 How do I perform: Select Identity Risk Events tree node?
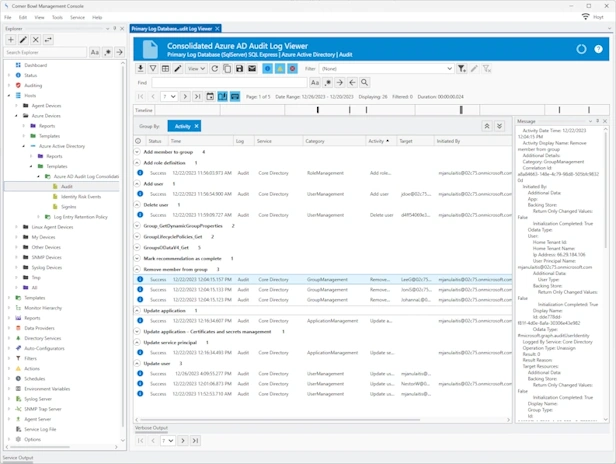(81, 196)
